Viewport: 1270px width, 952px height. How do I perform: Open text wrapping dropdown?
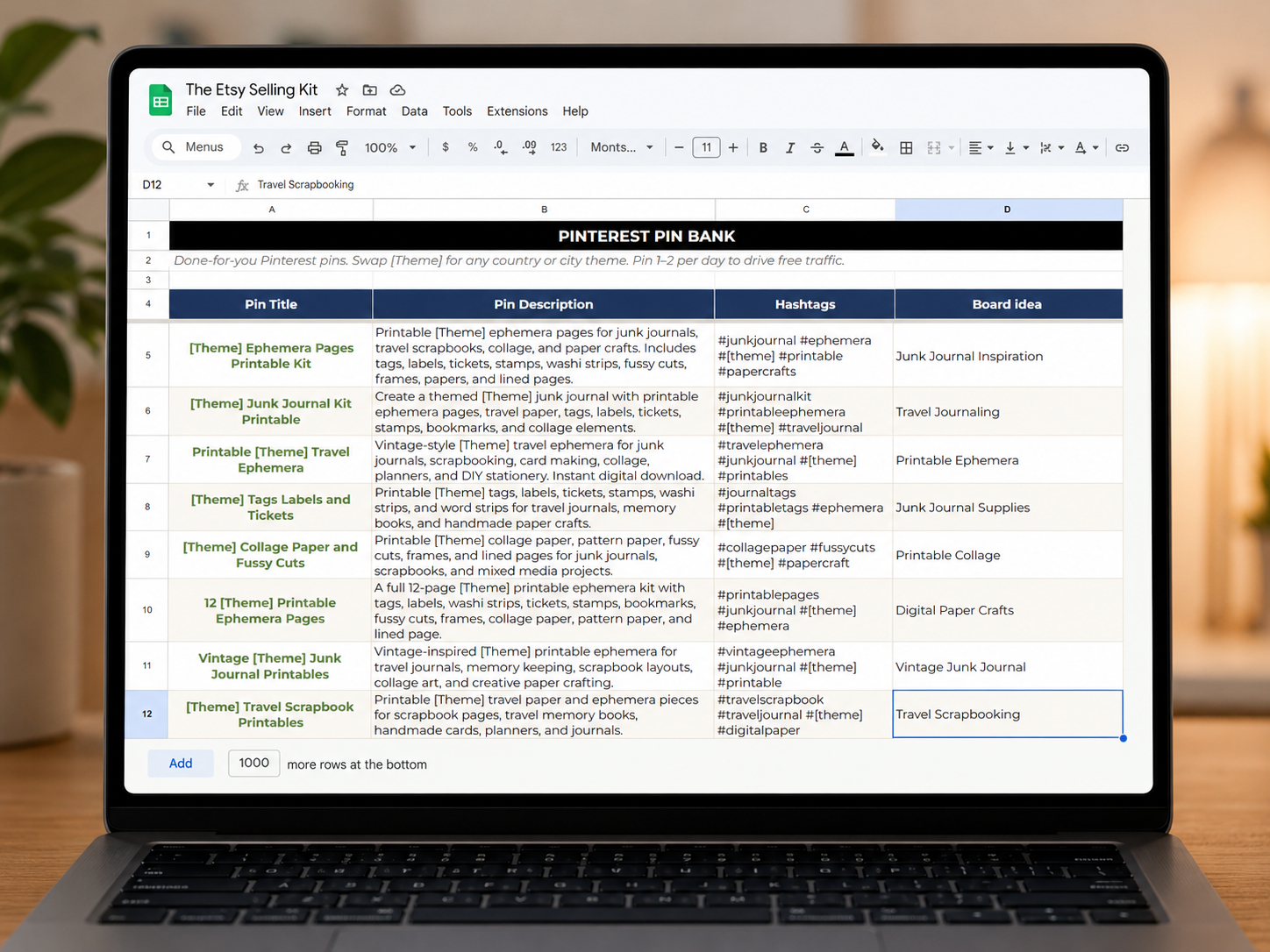(1052, 148)
